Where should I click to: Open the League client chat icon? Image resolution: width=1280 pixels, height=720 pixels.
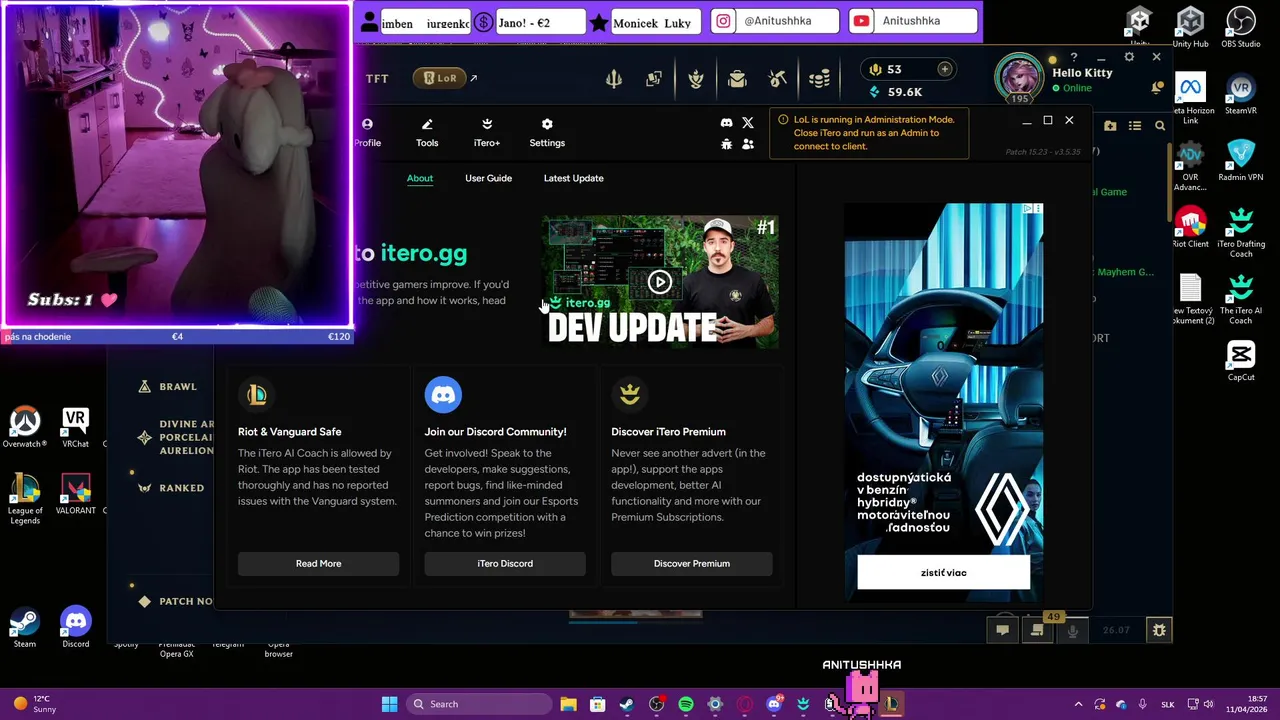1002,630
